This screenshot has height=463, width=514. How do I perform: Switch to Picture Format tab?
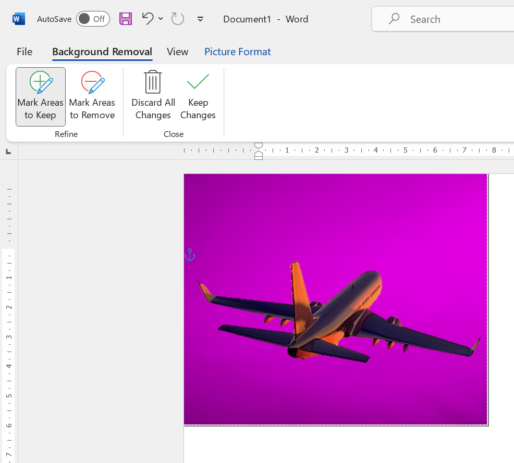(x=237, y=52)
